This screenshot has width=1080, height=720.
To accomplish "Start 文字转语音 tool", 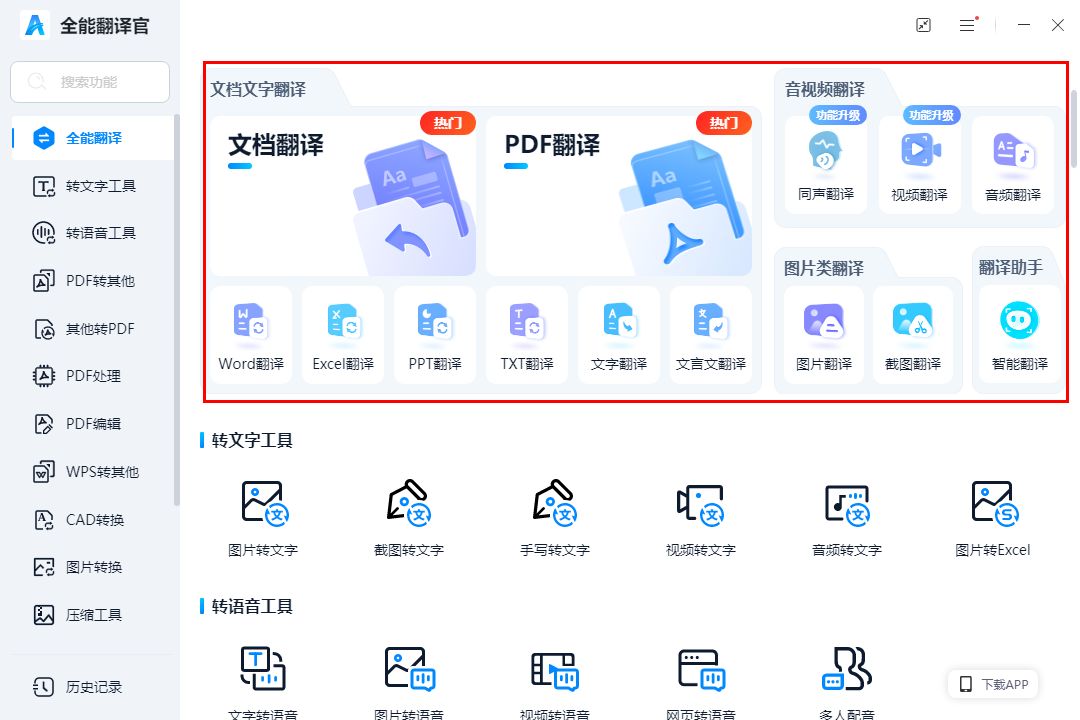I will (x=263, y=682).
